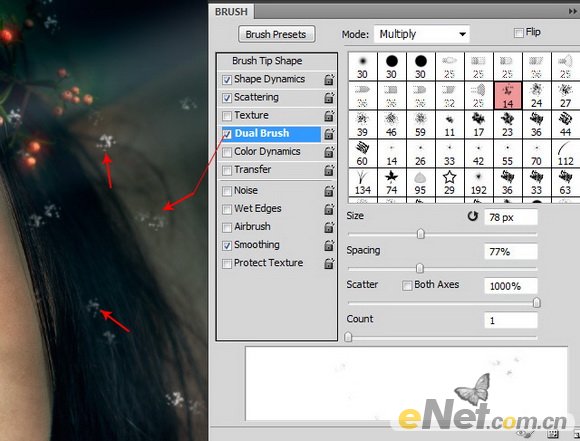Click the Scatter field showing 1000%
The image size is (580, 441).
click(511, 286)
